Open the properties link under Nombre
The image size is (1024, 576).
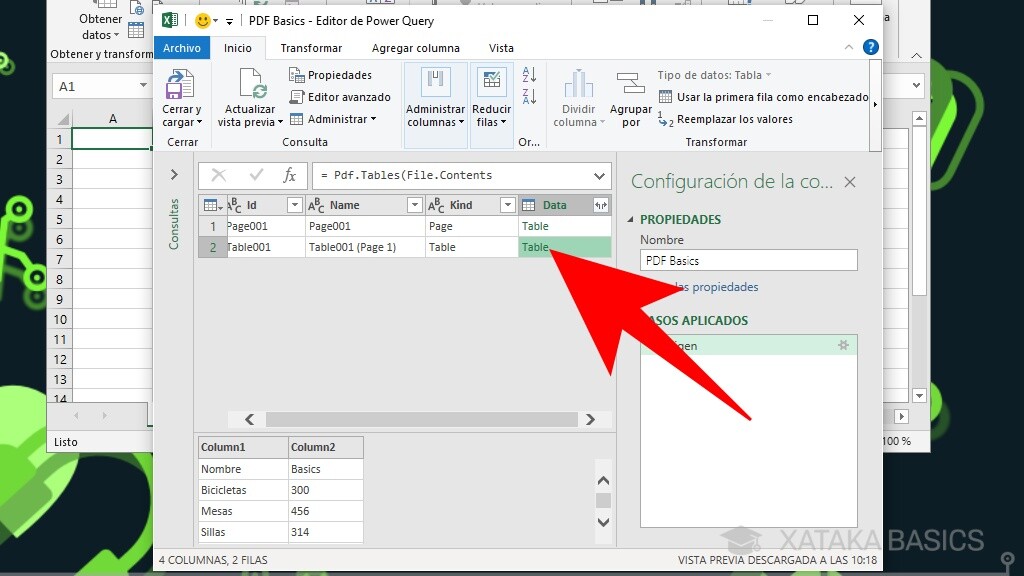tap(716, 287)
